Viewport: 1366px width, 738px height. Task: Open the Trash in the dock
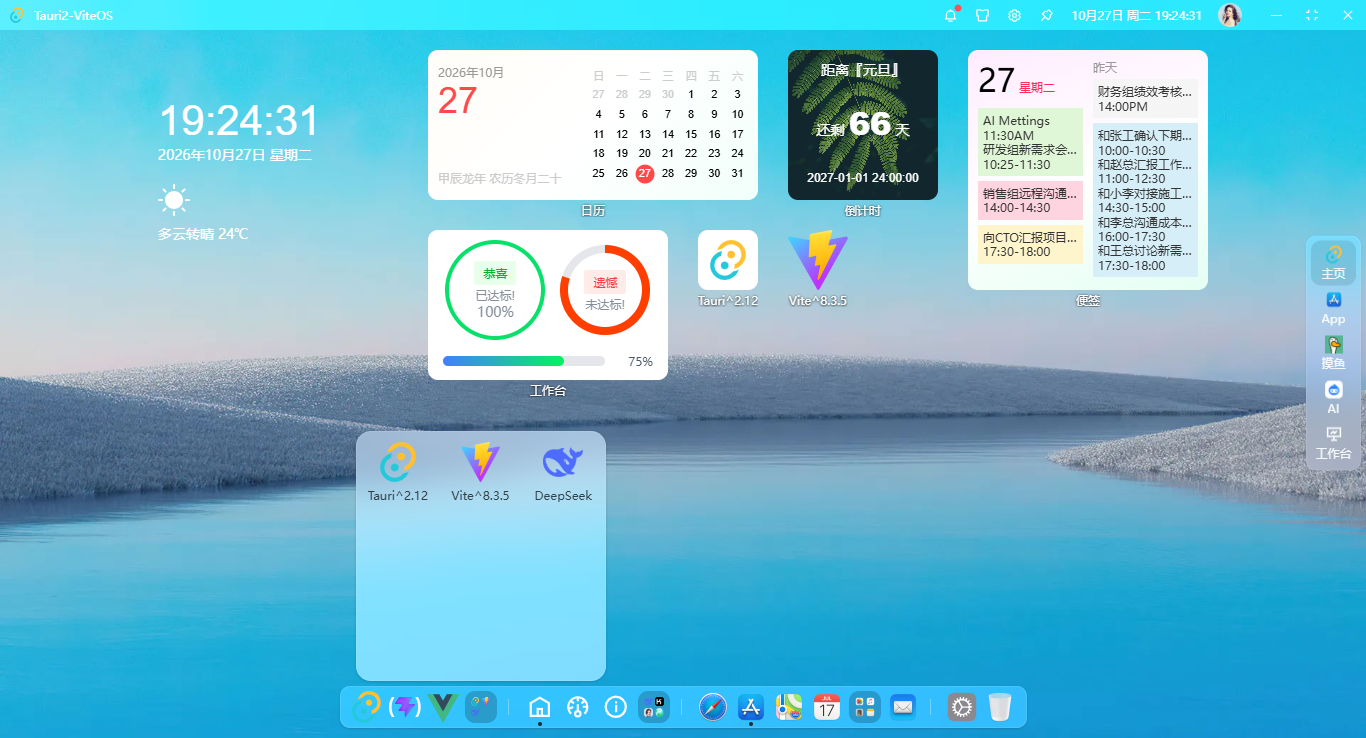[x=1000, y=707]
